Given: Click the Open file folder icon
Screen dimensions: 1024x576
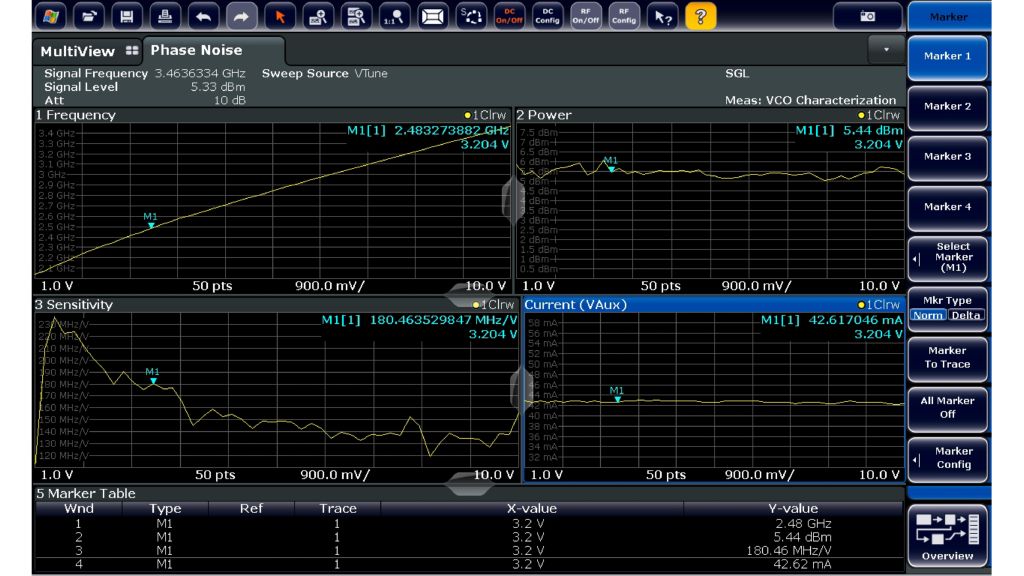Looking at the screenshot, I should [x=90, y=16].
